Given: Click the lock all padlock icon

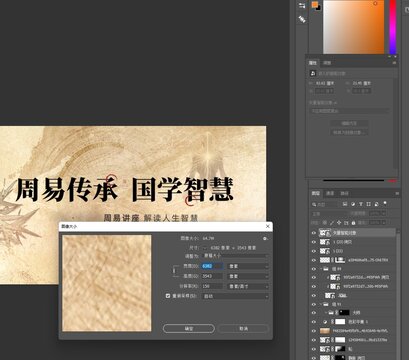Looking at the screenshot, I should pyautogui.click(x=353, y=222).
